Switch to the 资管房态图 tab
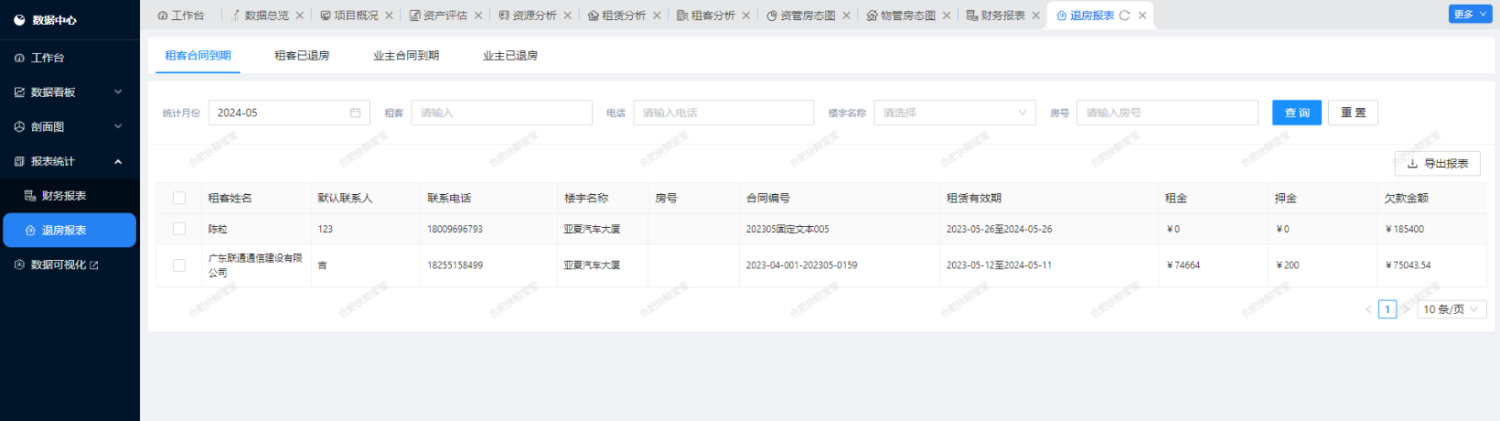Screen dimensions: 1500x421 pyautogui.click(x=803, y=15)
